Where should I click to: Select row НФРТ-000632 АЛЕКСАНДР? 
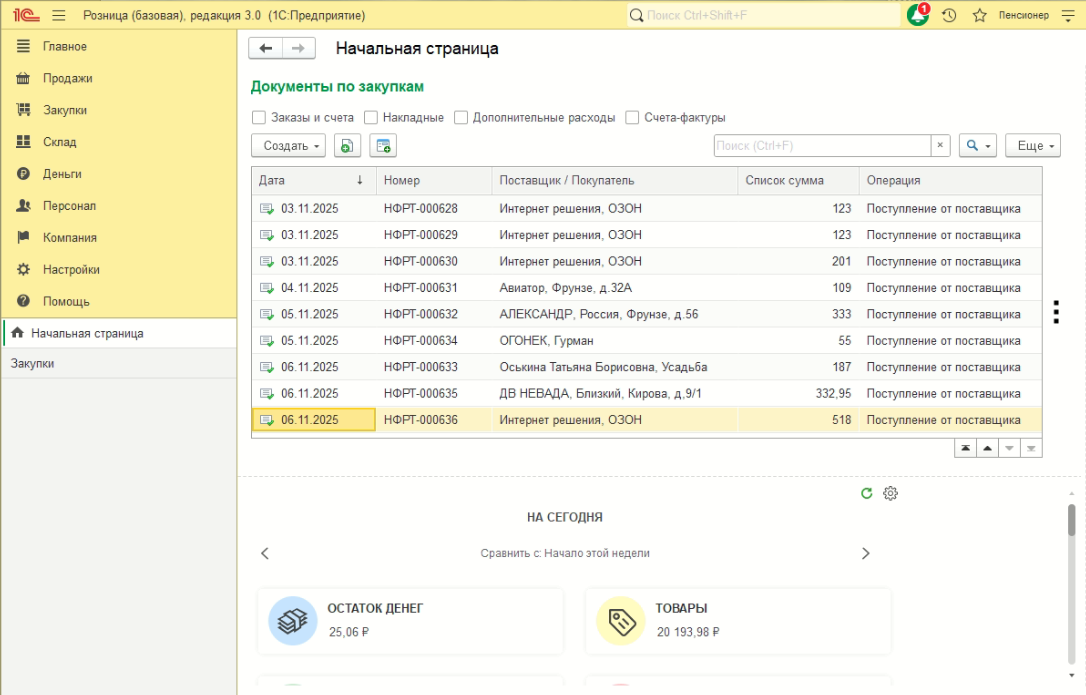(647, 314)
